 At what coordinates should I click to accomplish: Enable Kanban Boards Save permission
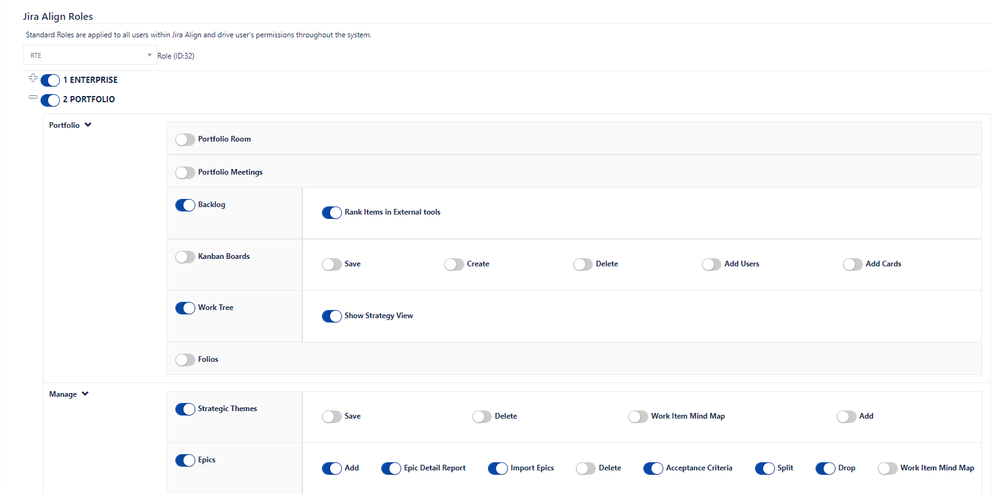[x=332, y=265]
